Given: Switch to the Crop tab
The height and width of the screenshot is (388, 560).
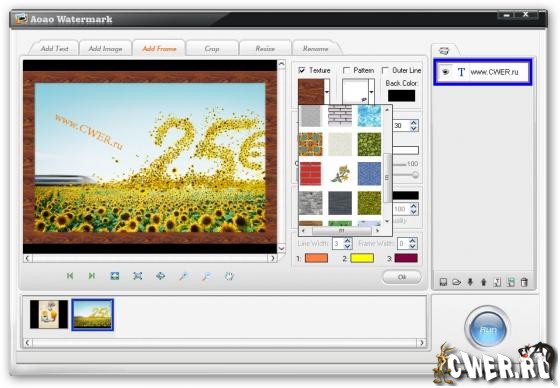Looking at the screenshot, I should click(212, 49).
